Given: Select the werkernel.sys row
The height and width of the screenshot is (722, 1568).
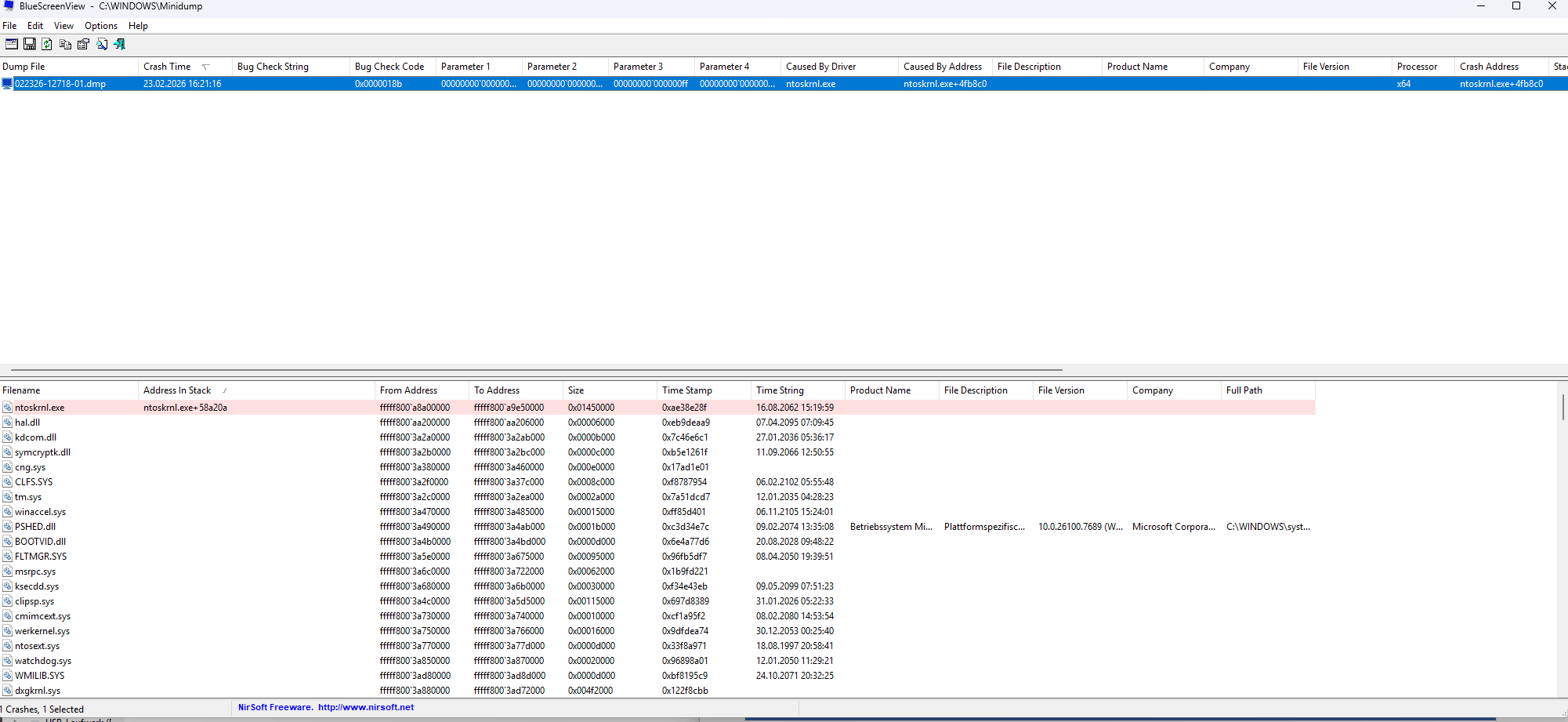Looking at the screenshot, I should click(x=657, y=631).
